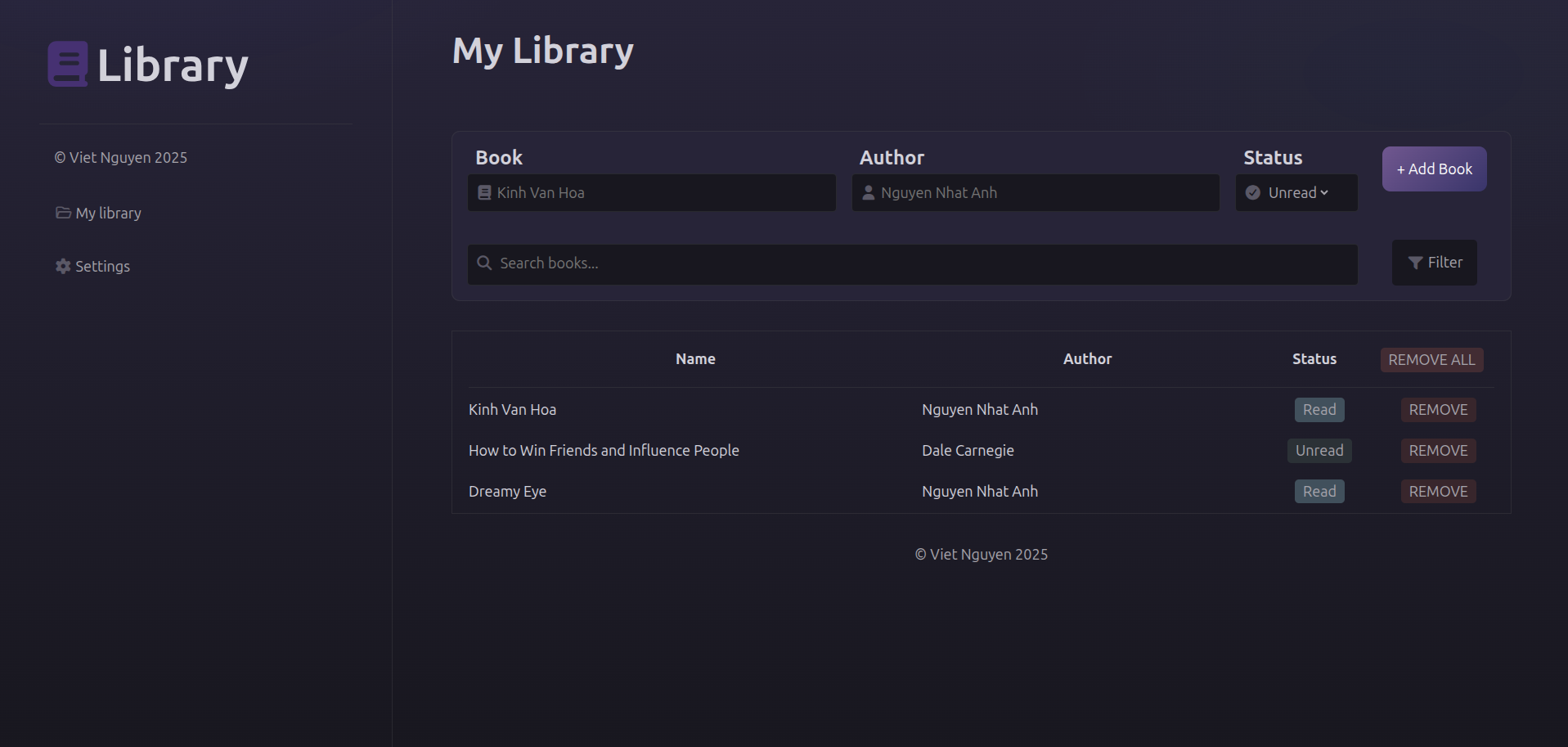Click the purple Library book logo icon
Image resolution: width=1568 pixels, height=747 pixels.
[68, 64]
